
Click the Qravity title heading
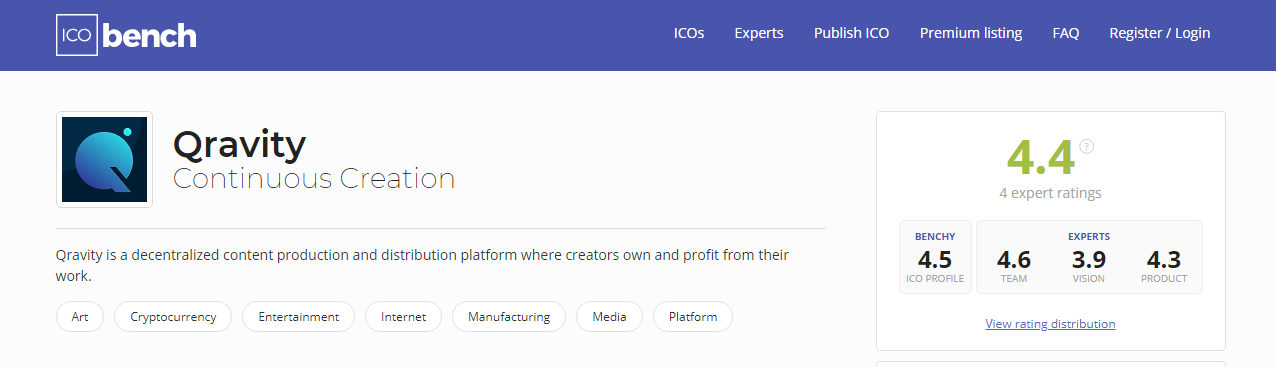coord(239,145)
